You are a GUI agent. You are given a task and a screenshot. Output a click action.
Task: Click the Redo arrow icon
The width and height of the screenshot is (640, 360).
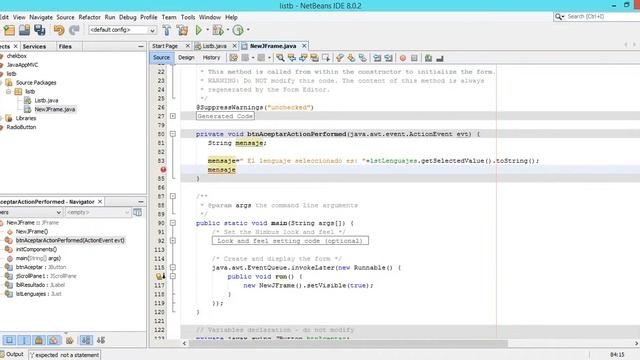click(x=74, y=30)
